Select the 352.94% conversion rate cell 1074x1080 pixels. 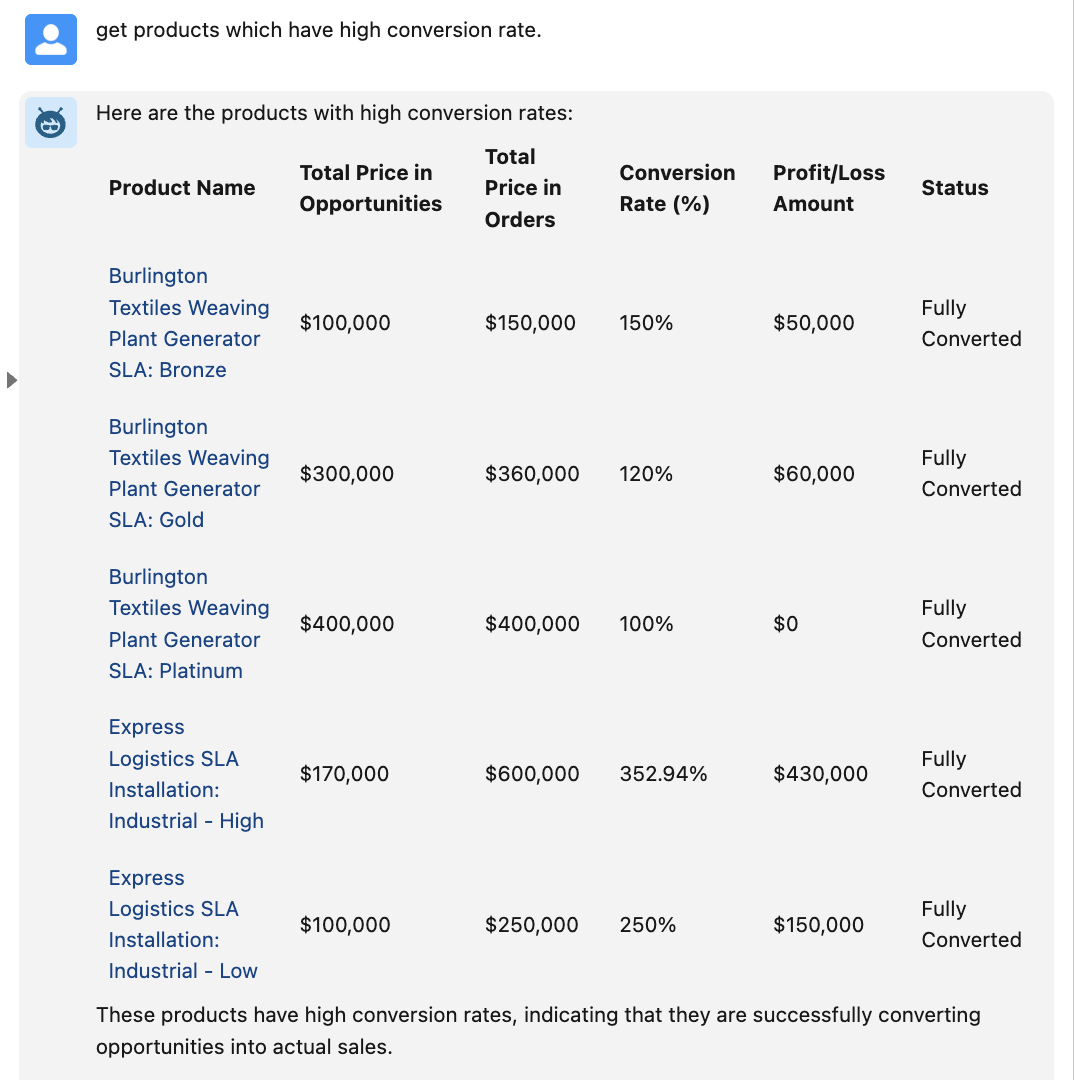coord(663,774)
